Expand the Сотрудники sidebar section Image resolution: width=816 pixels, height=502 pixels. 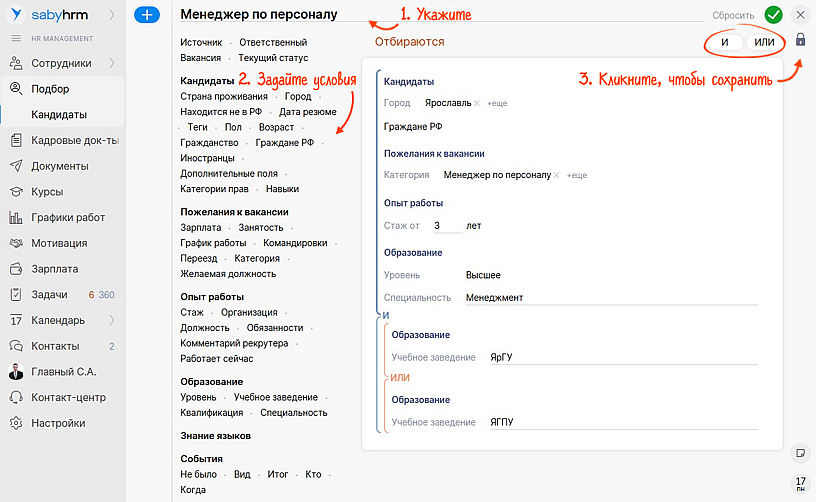[x=111, y=63]
